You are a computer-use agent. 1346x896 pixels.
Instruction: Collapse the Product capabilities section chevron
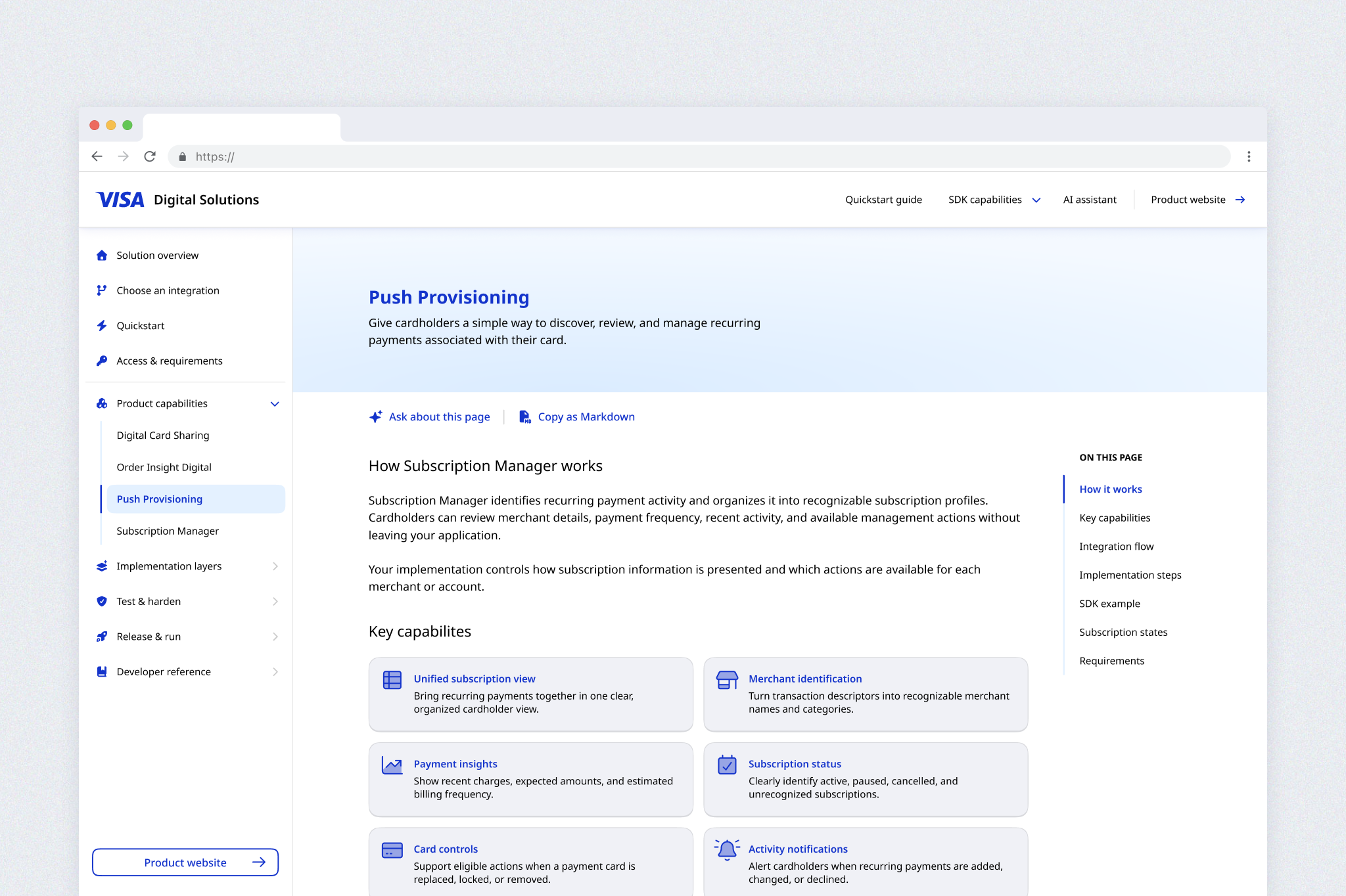275,404
